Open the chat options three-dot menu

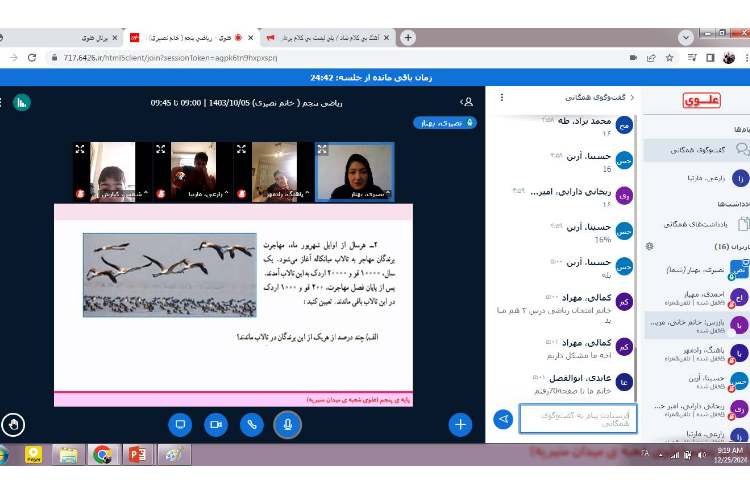coord(502,98)
